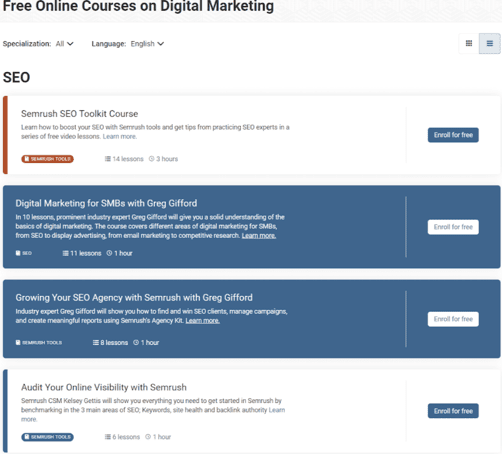This screenshot has height=454, width=503.
Task: Open Semrush SEO Toolkit Course title
Action: pos(79,114)
